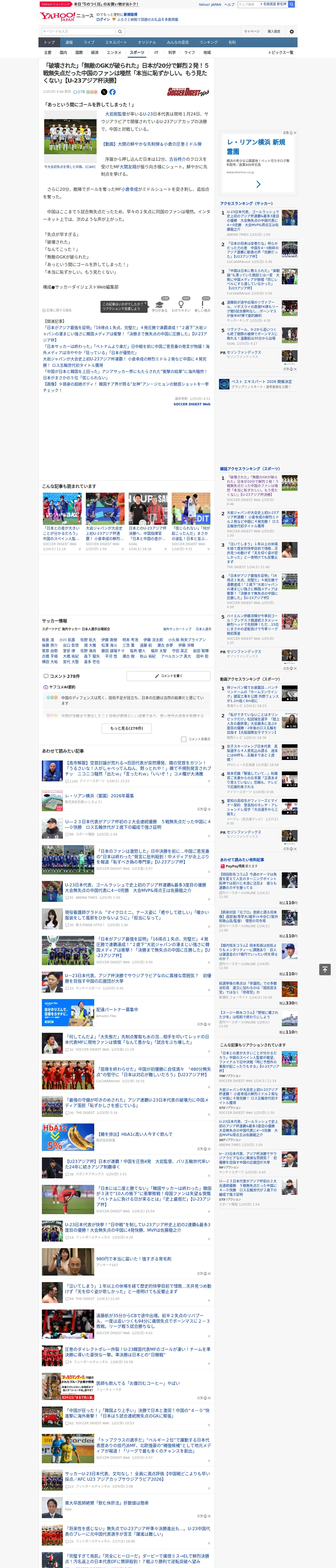Toggle the コメント非表示 checkbox
The height and width of the screenshot is (1568, 336).
[x=183, y=739]
